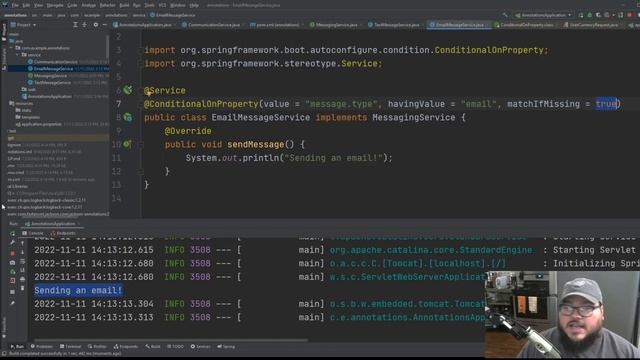The image size is (640, 360).
Task: Click the collapse all icon in Project panel
Action: pyautogui.click(x=84, y=25)
